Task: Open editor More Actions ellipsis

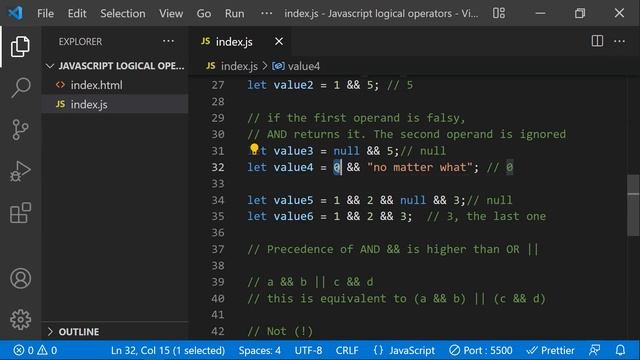Action: pyautogui.click(x=619, y=41)
